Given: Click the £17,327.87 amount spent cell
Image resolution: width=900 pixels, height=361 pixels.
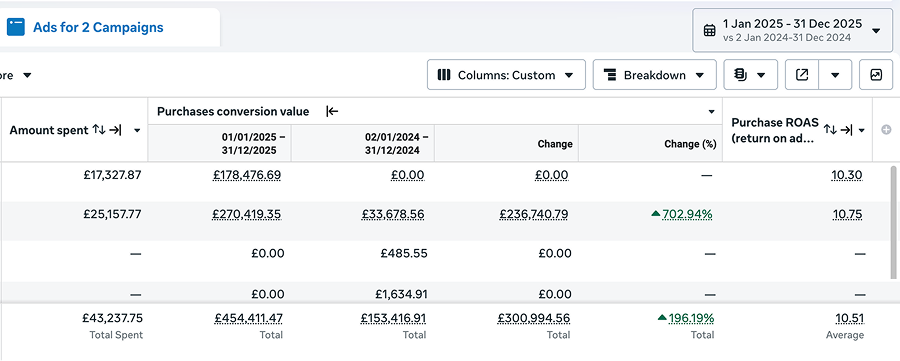Looking at the screenshot, I should coord(112,175).
